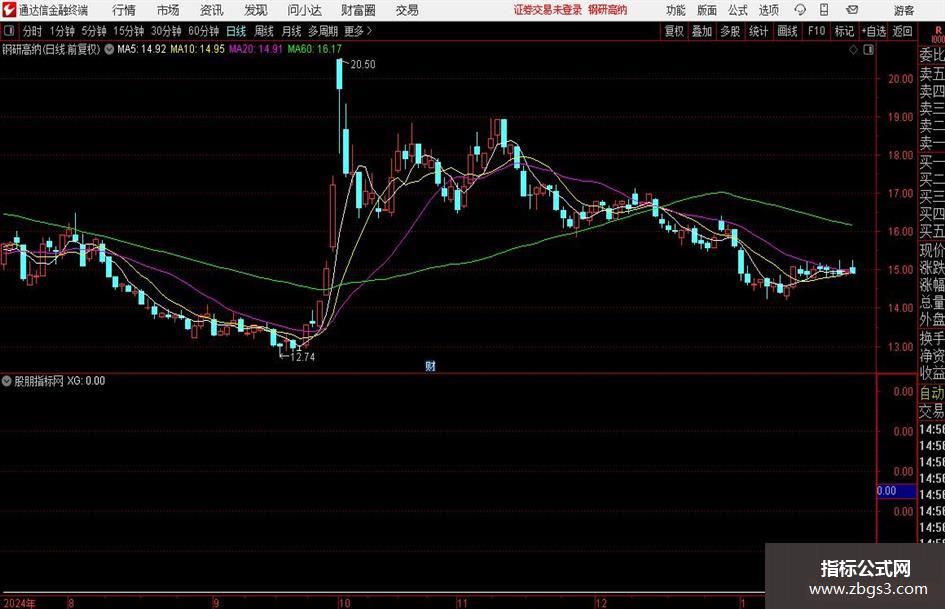Expand 更多 period options
Image resolution: width=945 pixels, height=609 pixels.
(x=358, y=31)
